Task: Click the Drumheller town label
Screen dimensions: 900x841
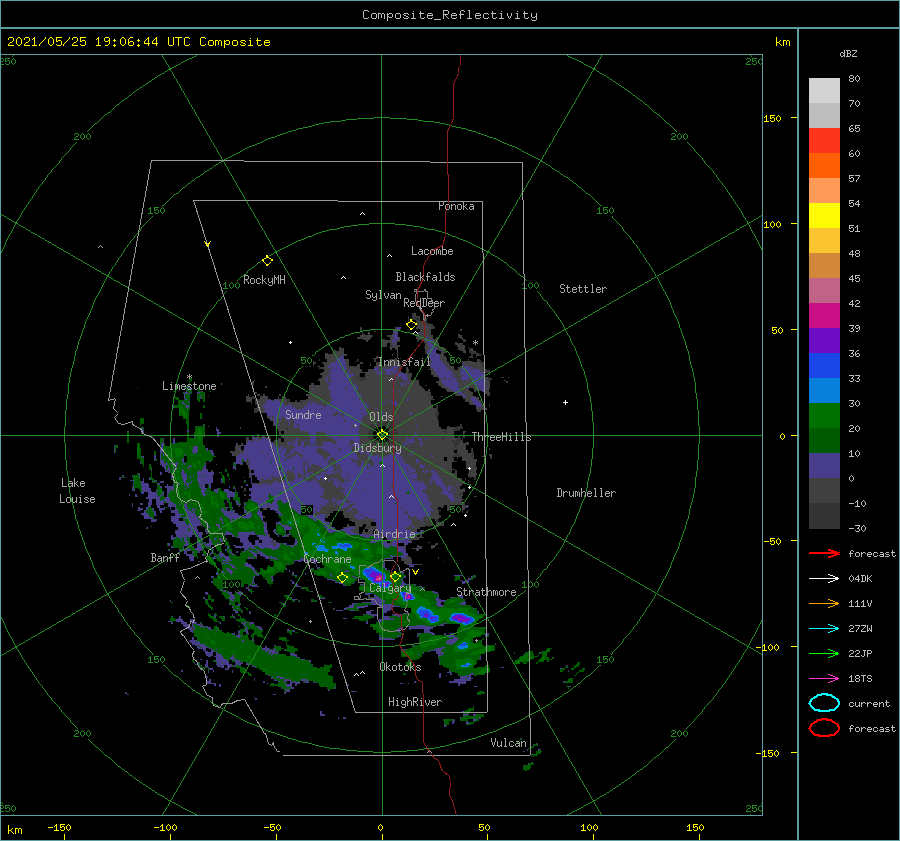Action: tap(586, 493)
